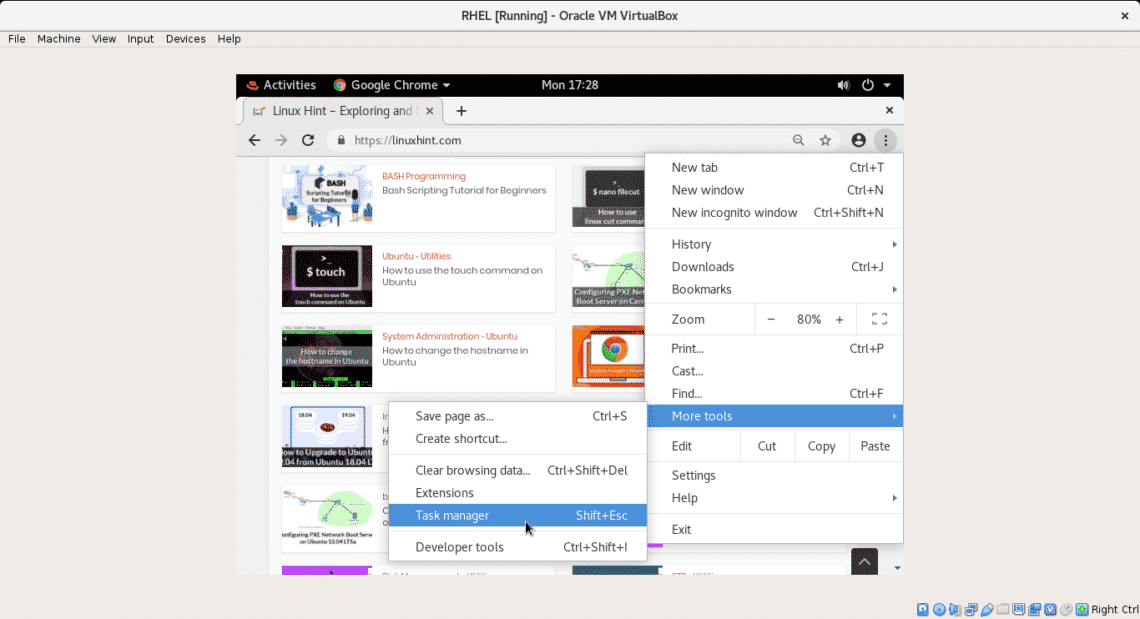This screenshot has height=619, width=1140.
Task: Open Extensions from More tools
Action: (518, 493)
